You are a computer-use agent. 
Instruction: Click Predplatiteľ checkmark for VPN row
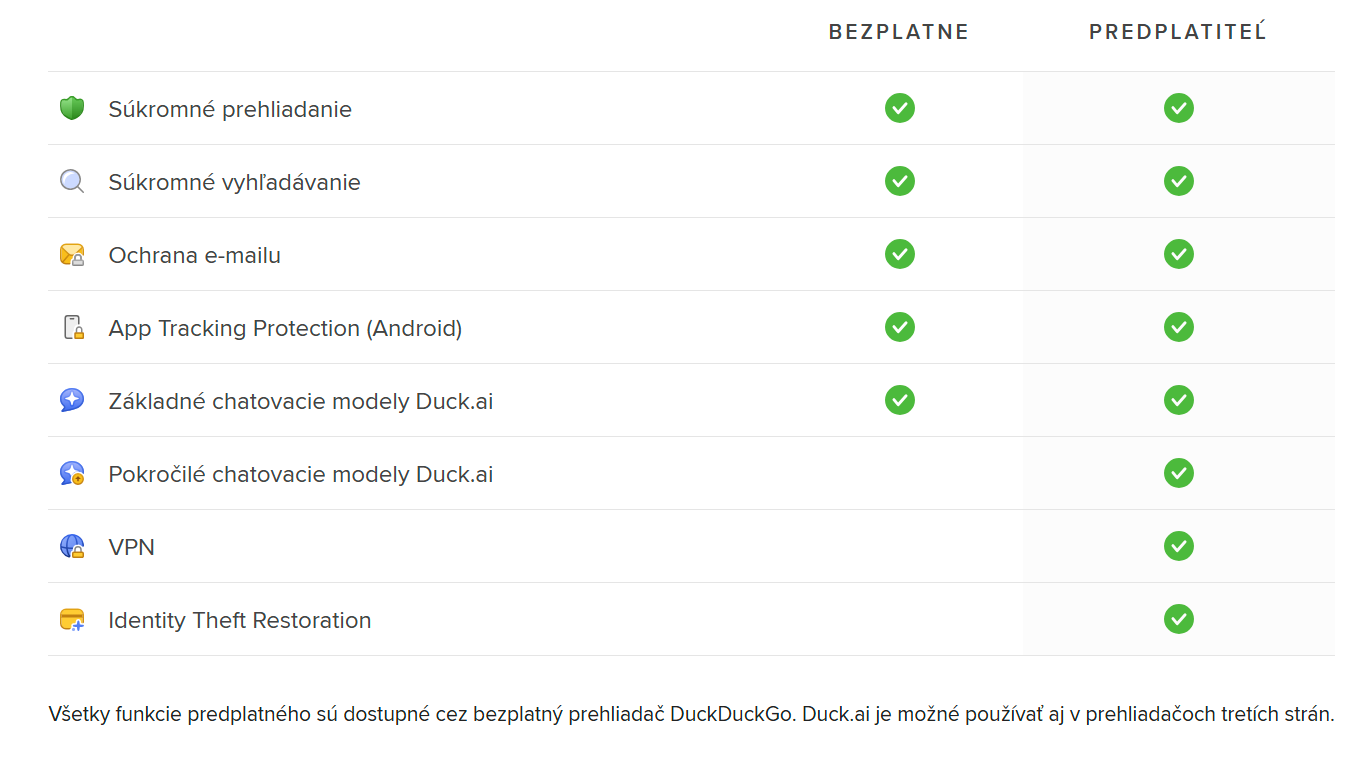pyautogui.click(x=1179, y=546)
